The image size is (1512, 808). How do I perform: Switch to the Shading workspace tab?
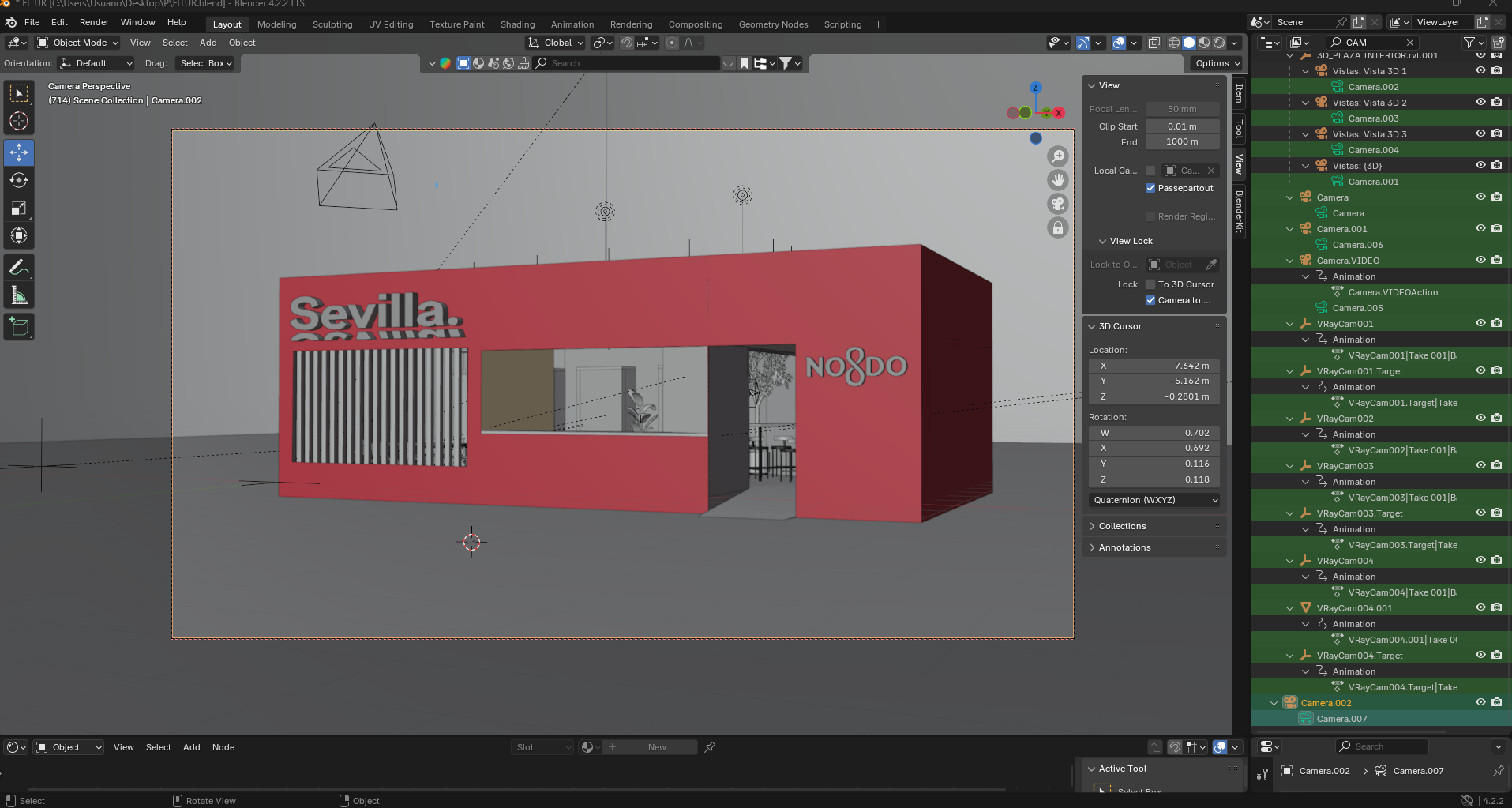tap(517, 24)
